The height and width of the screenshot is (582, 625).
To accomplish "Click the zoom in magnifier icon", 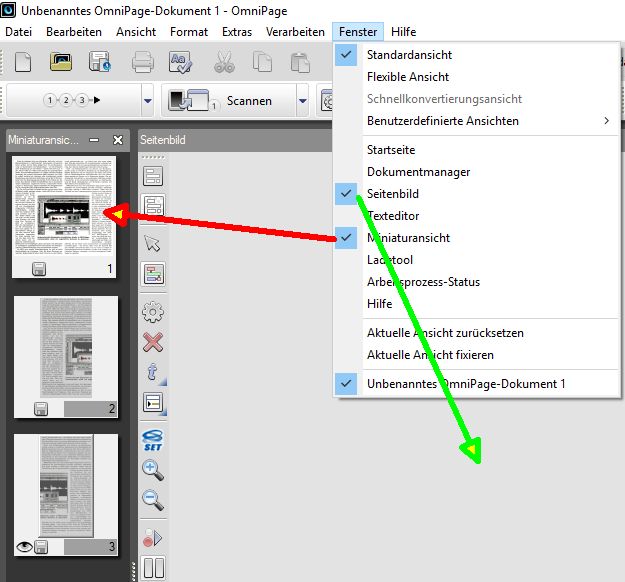I will click(153, 471).
